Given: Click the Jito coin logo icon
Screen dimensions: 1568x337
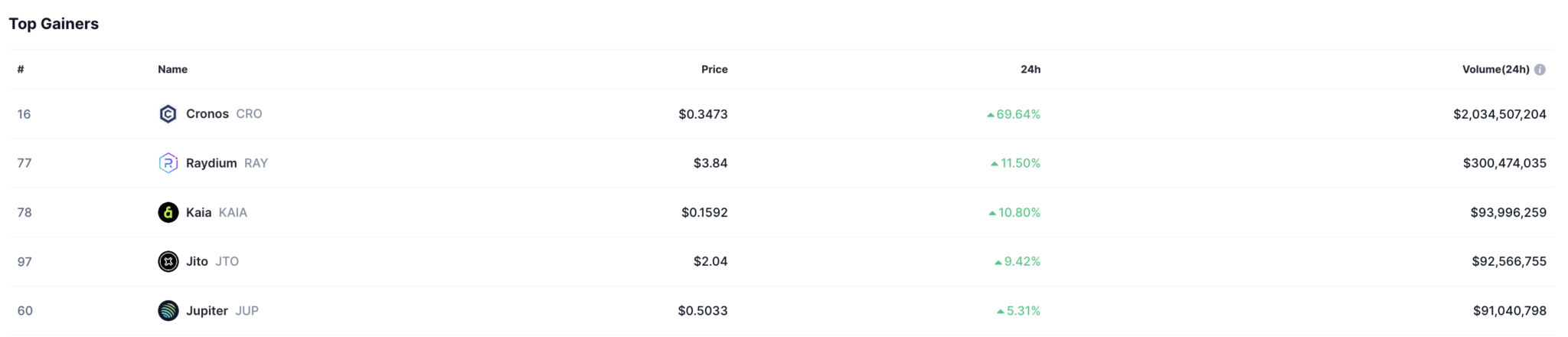Looking at the screenshot, I should click(x=168, y=261).
